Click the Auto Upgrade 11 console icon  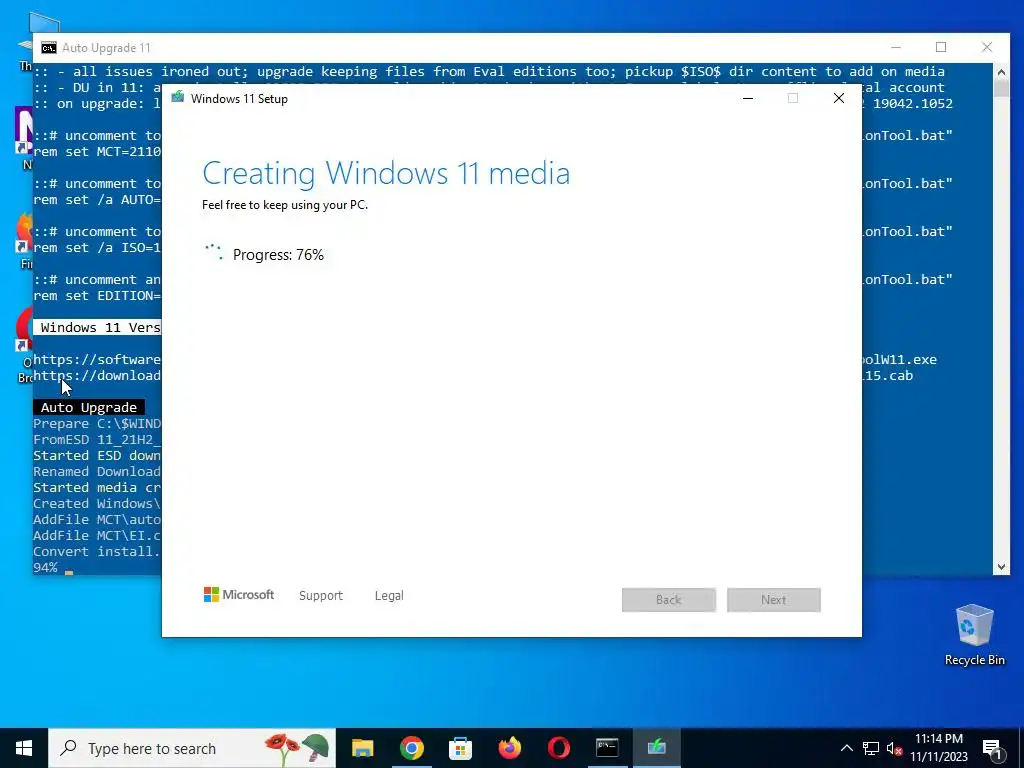(x=48, y=48)
